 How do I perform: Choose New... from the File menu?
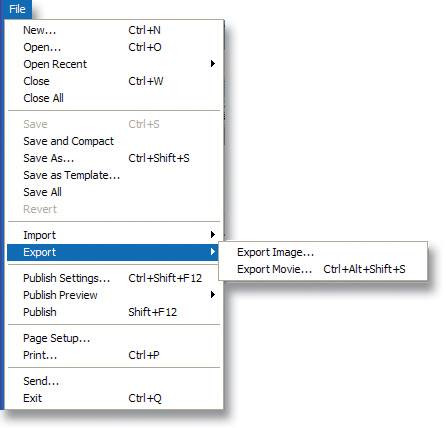tap(114, 30)
